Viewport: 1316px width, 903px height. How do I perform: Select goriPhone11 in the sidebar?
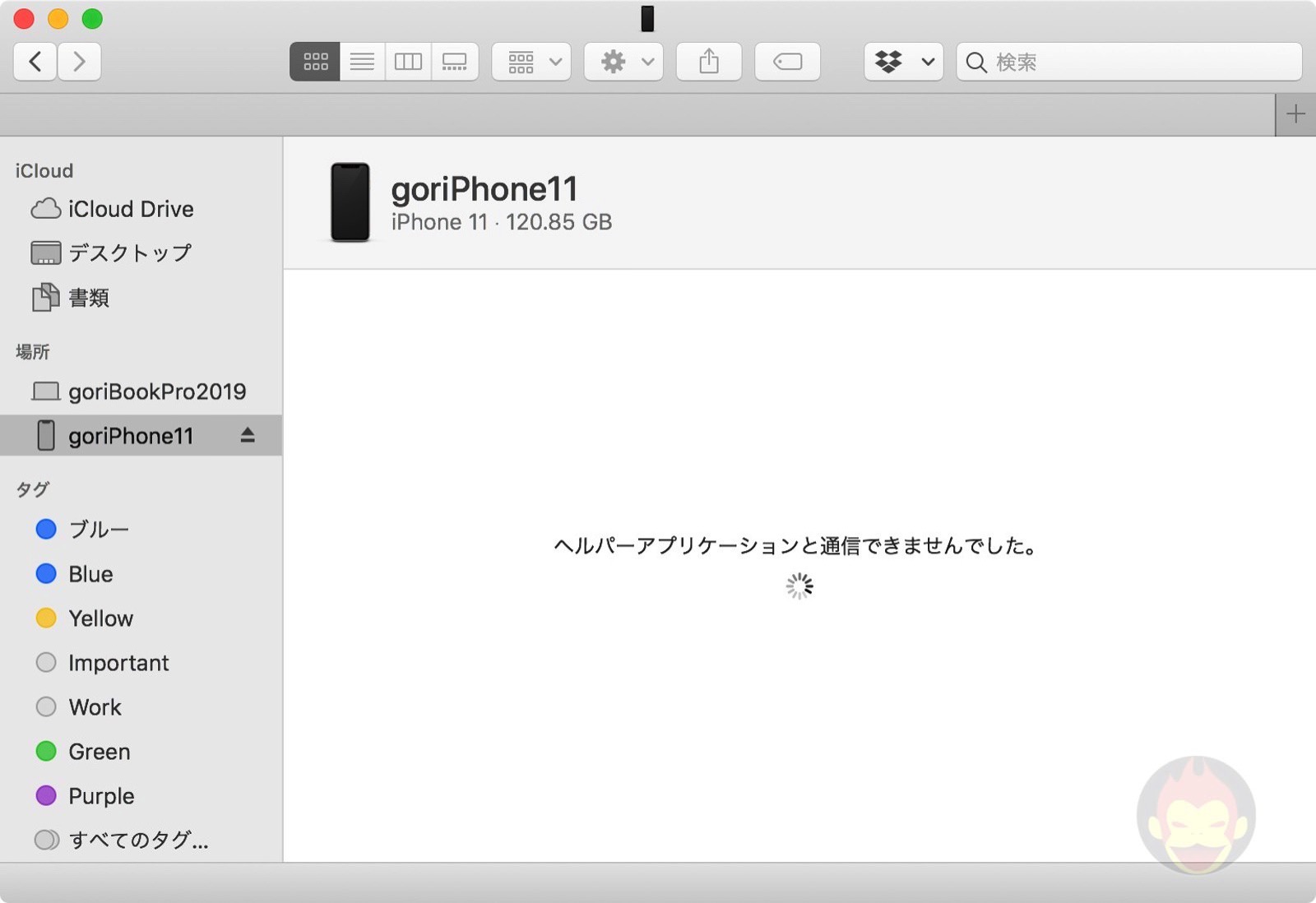[x=141, y=436]
